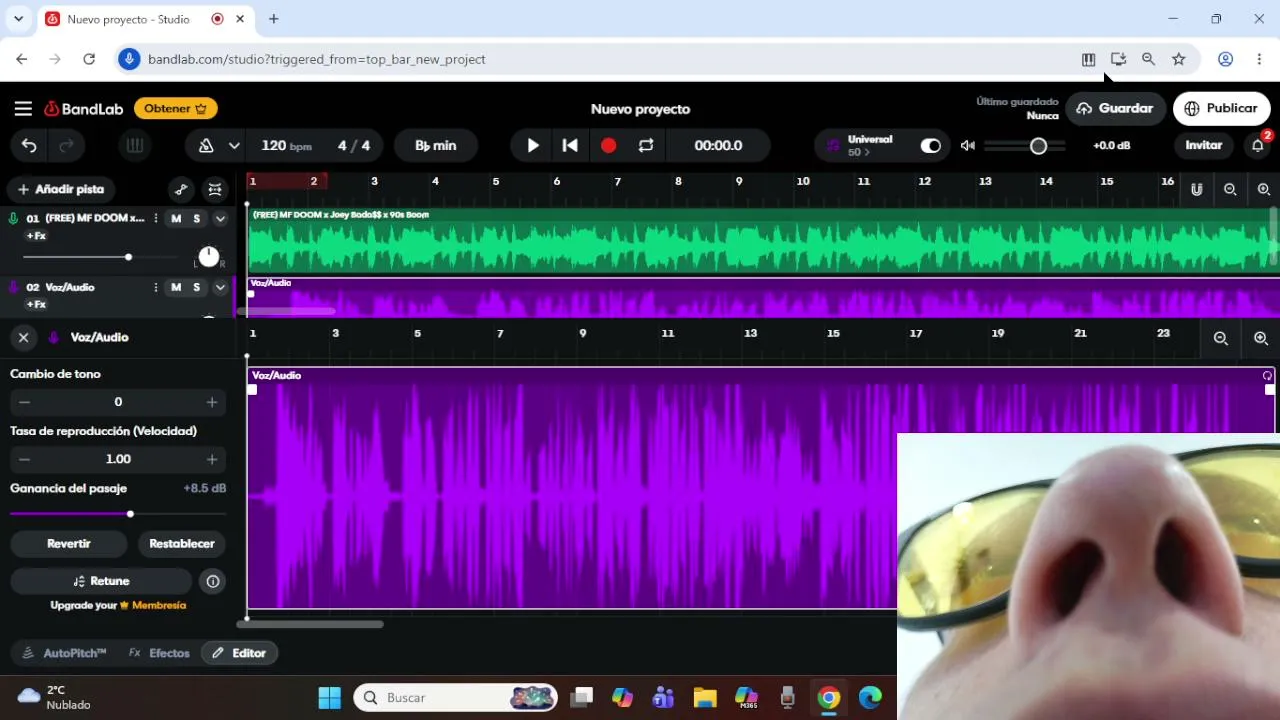This screenshot has height=720, width=1280.
Task: Click the BandLab logo
Action: point(83,109)
